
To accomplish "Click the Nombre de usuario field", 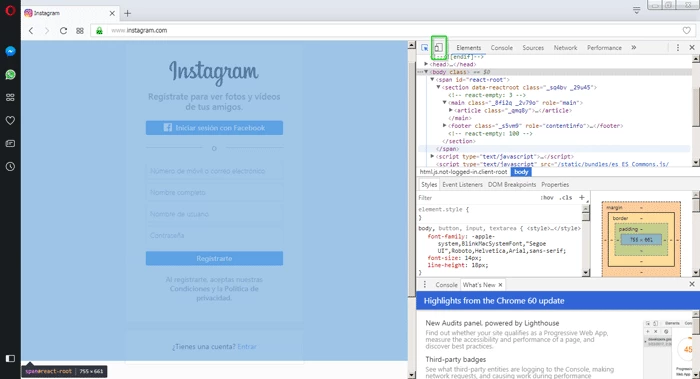I will [x=214, y=214].
